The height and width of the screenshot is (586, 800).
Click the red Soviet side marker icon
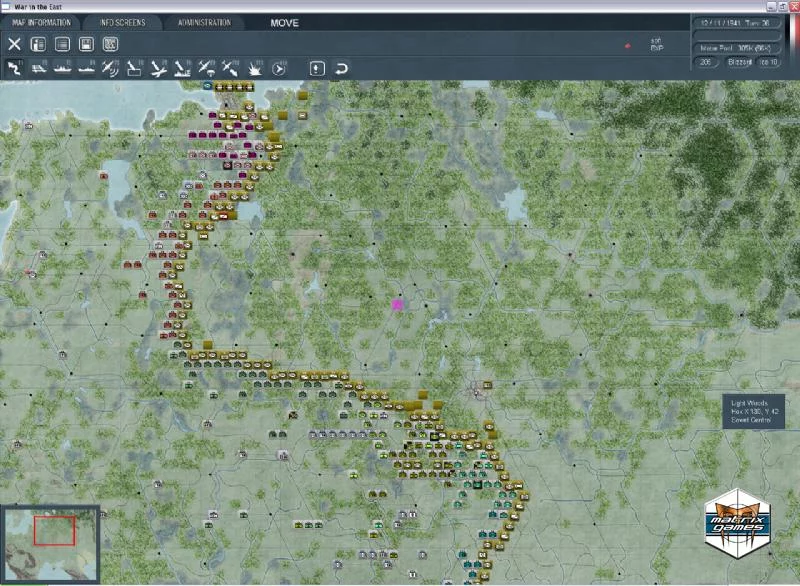point(628,46)
